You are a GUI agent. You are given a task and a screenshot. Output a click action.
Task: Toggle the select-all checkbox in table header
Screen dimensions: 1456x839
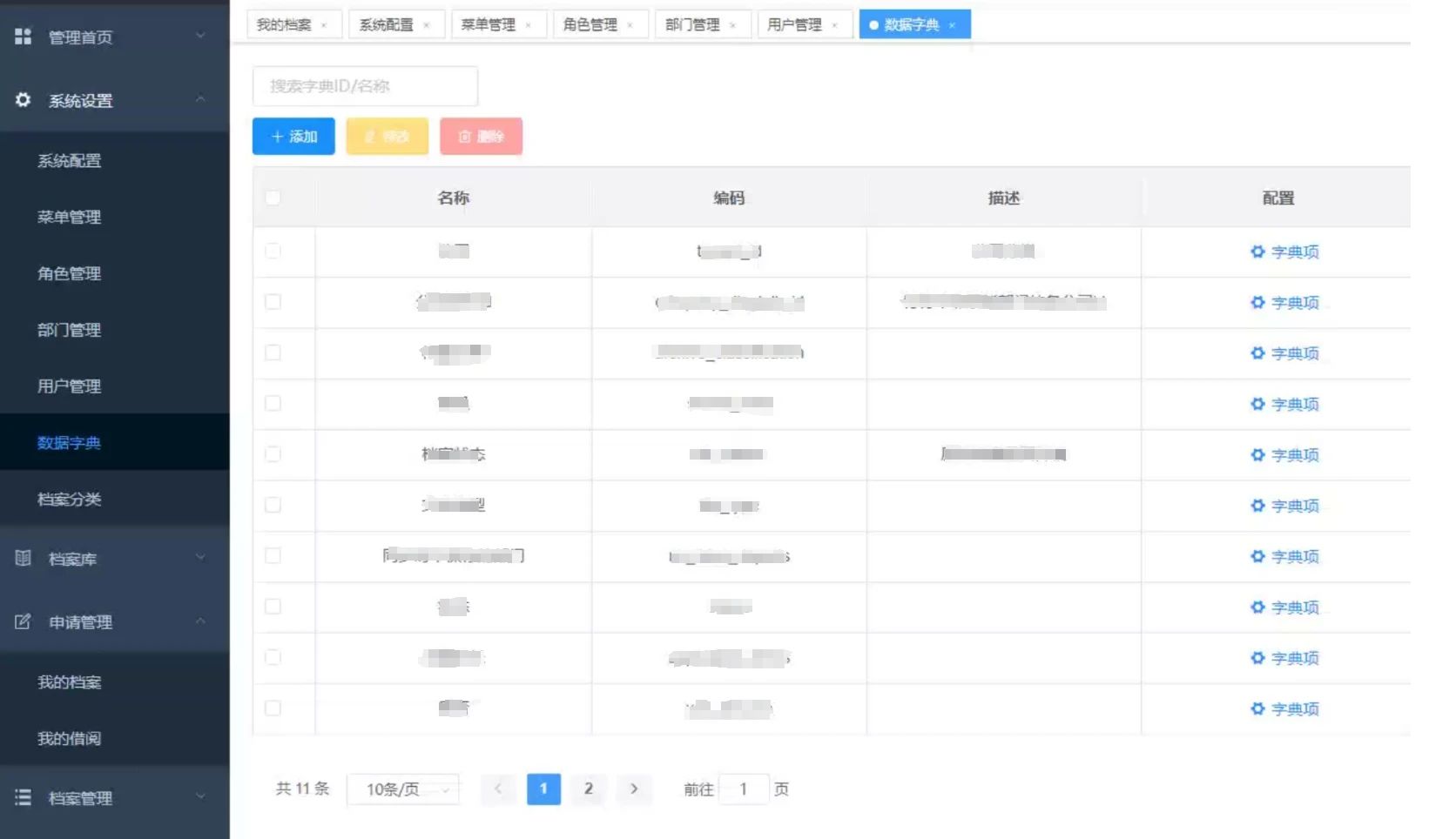pos(273,198)
